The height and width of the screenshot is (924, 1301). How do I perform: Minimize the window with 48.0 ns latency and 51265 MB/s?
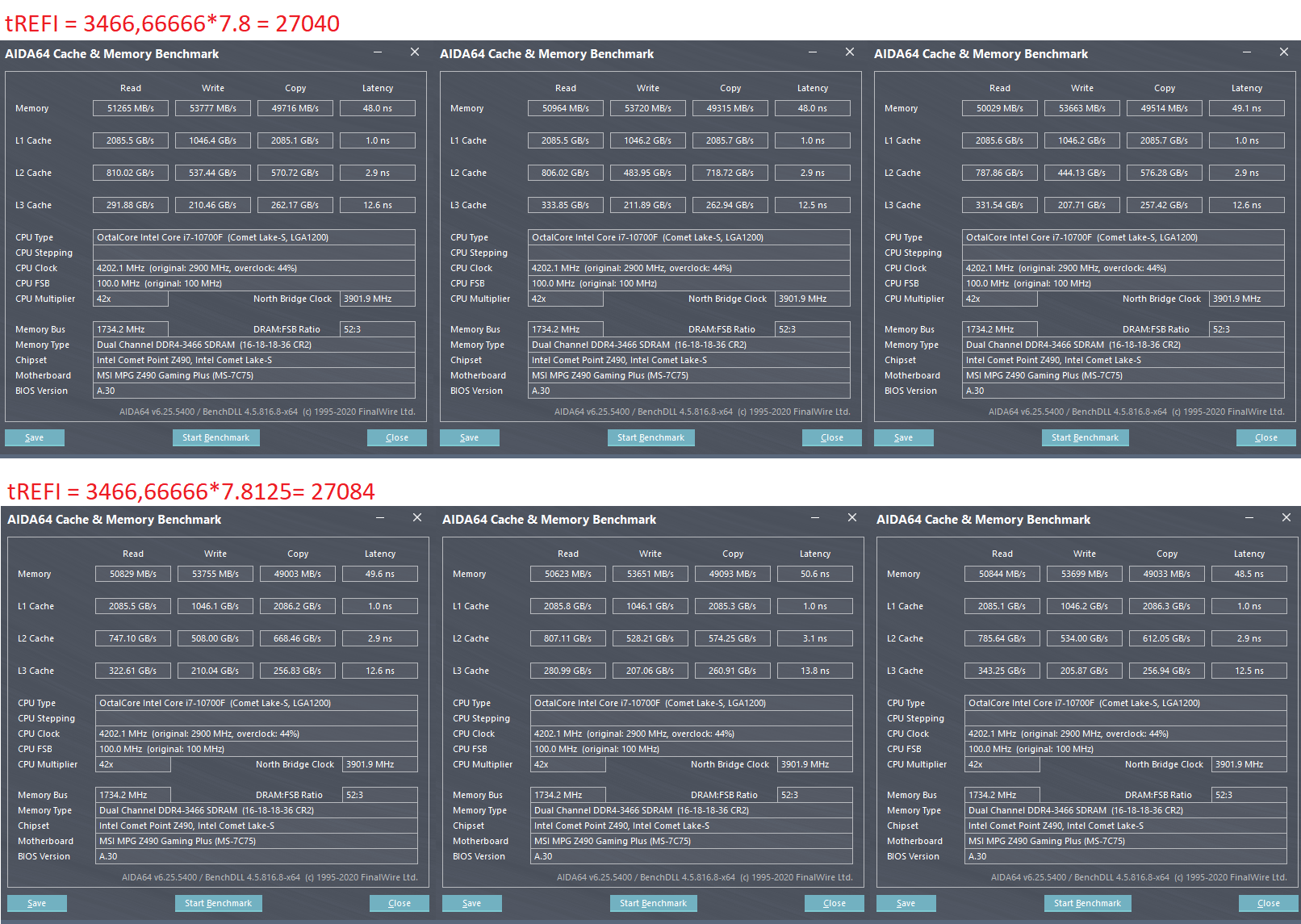coord(378,52)
